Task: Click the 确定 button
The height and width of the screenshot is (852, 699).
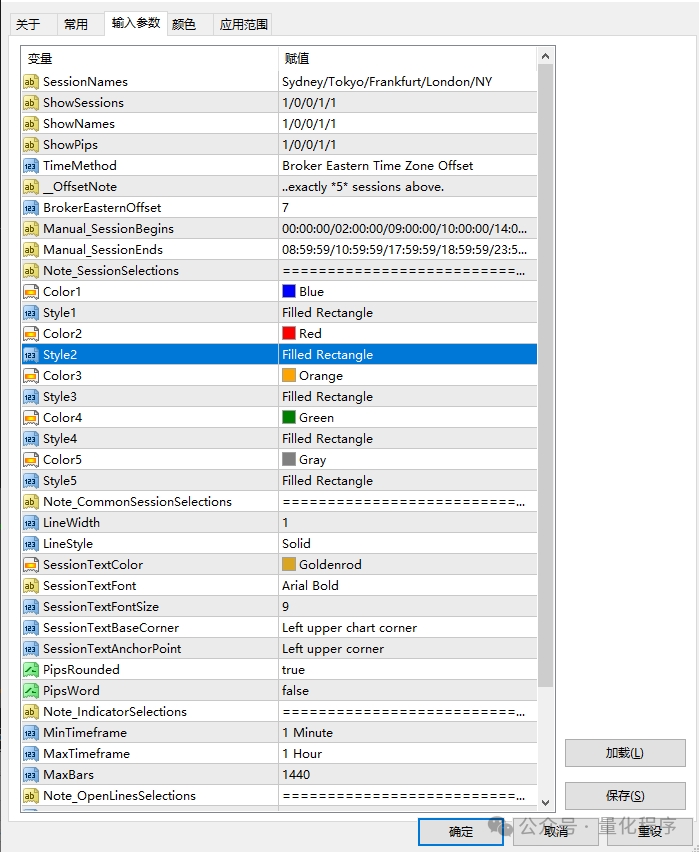Action: [461, 831]
